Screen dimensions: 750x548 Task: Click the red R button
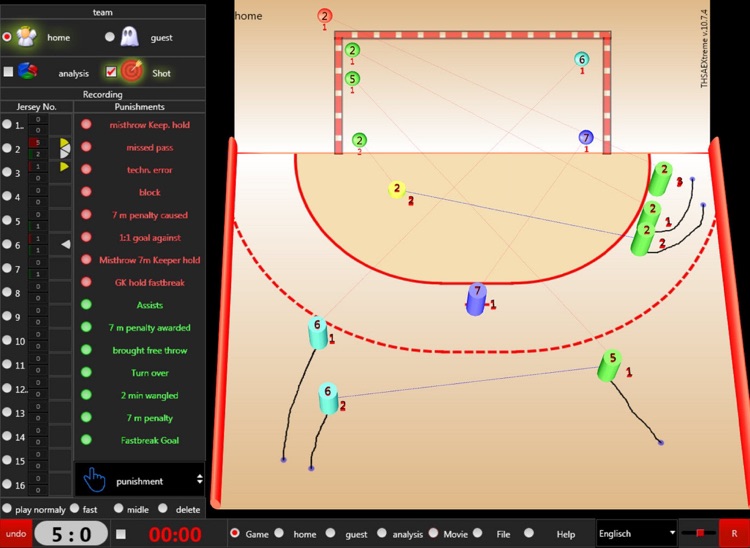tap(734, 534)
